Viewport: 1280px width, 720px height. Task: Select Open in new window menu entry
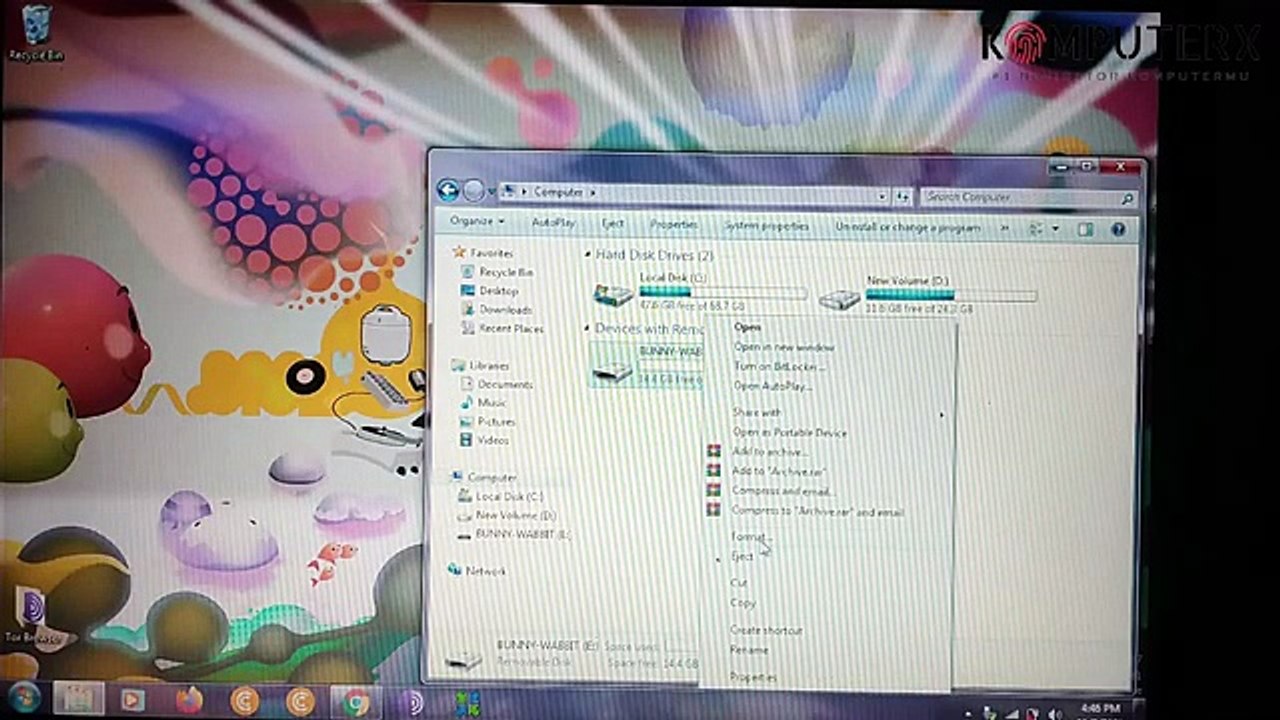[x=784, y=347]
